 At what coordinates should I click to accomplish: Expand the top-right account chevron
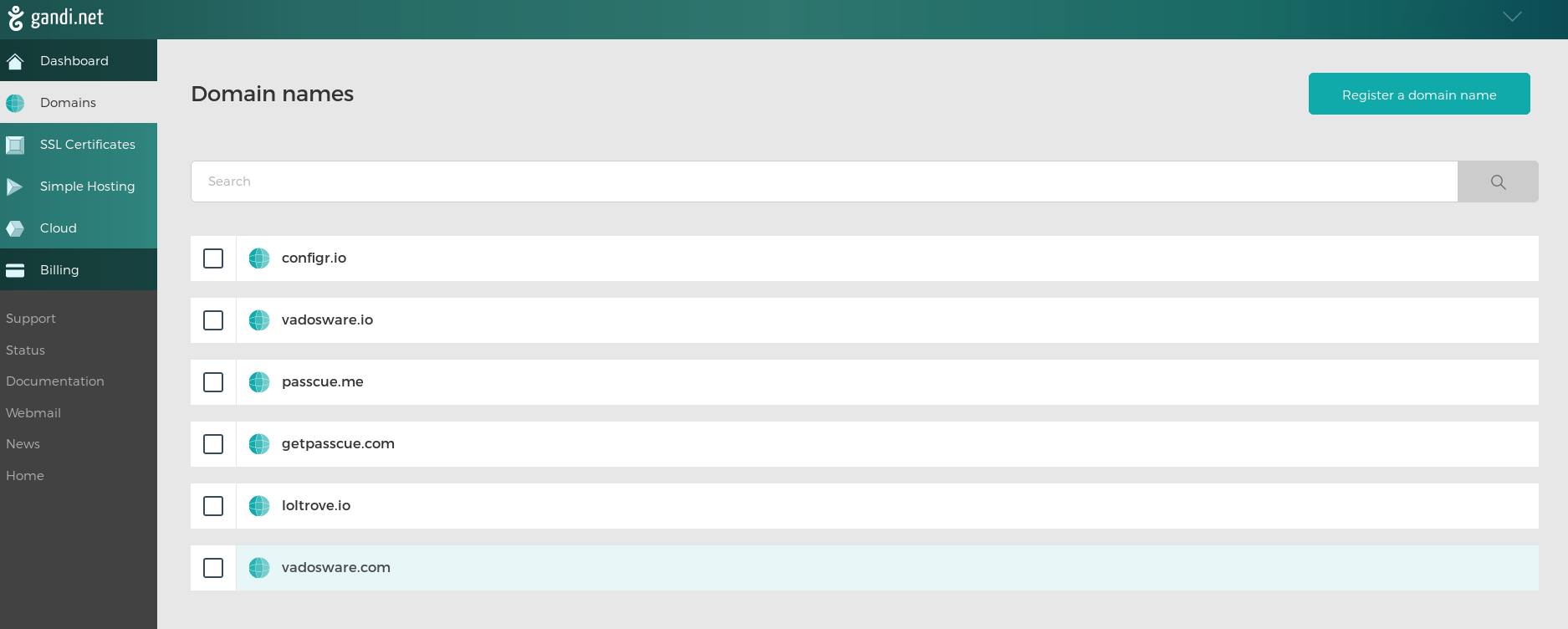[1512, 17]
